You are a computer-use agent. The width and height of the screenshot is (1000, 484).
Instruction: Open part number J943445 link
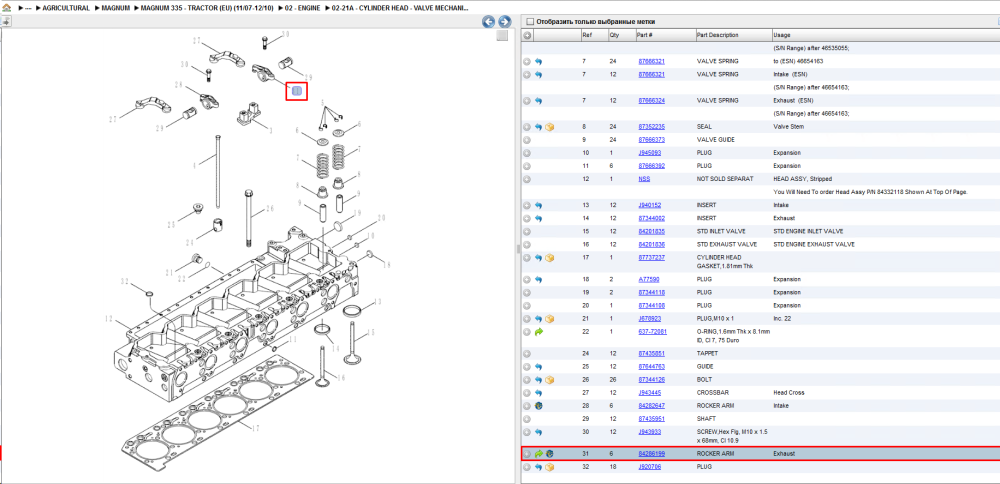pyautogui.click(x=650, y=393)
